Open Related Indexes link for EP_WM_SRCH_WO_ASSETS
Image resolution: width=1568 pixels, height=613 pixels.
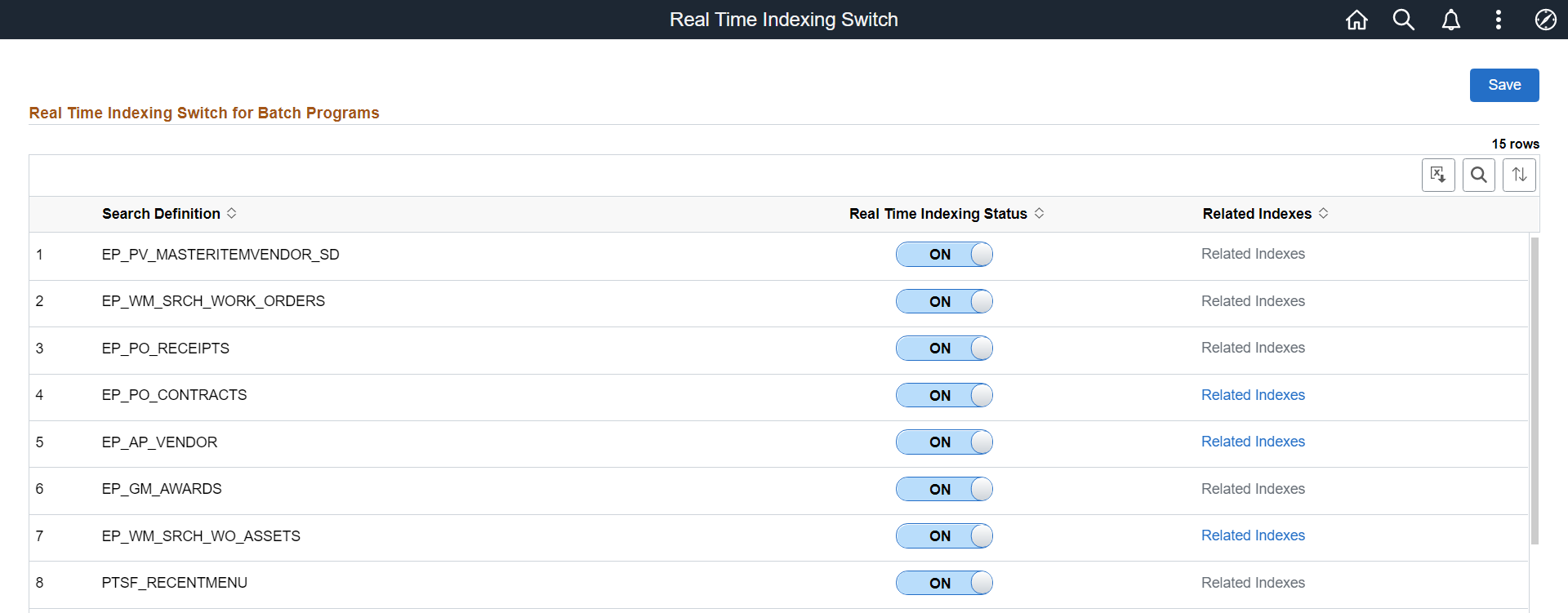click(x=1253, y=535)
